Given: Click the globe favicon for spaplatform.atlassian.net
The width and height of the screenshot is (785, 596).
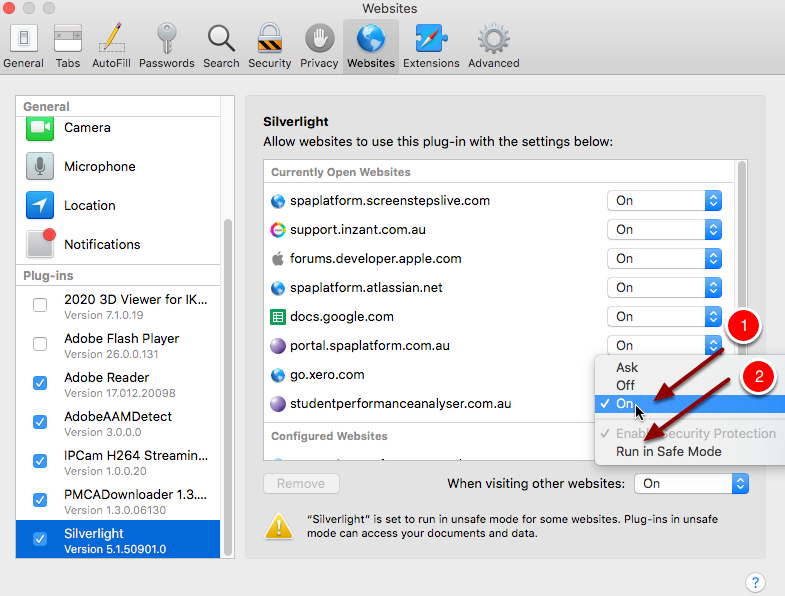Looking at the screenshot, I should [278, 288].
